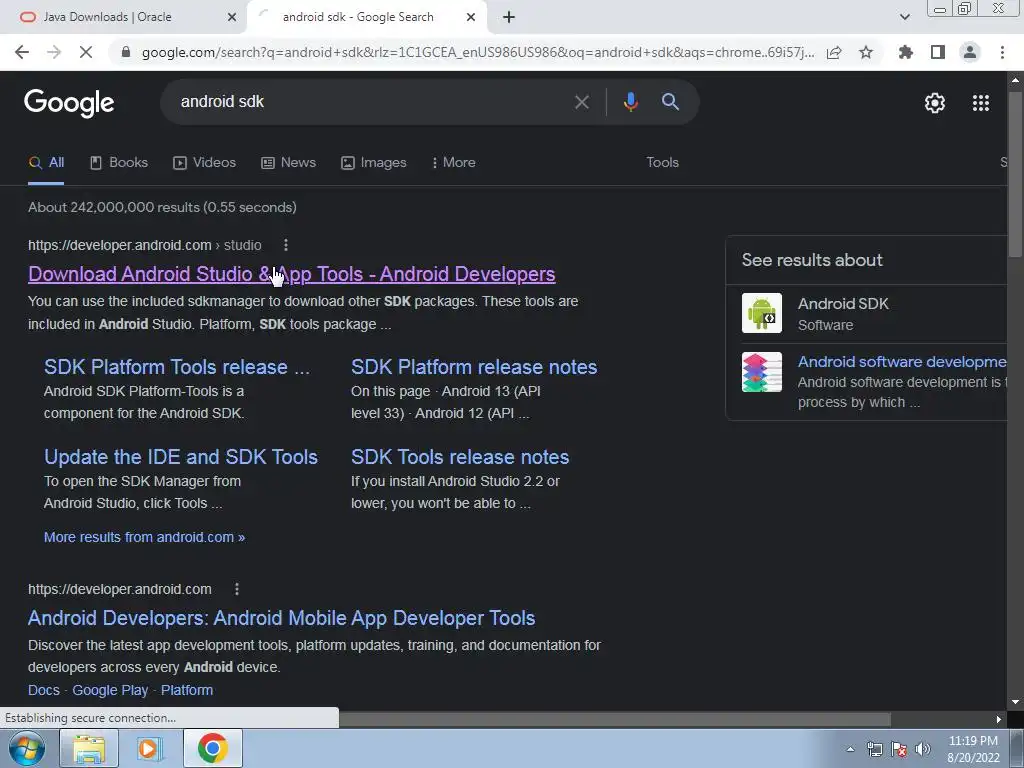Switch to News results tab

(x=288, y=163)
